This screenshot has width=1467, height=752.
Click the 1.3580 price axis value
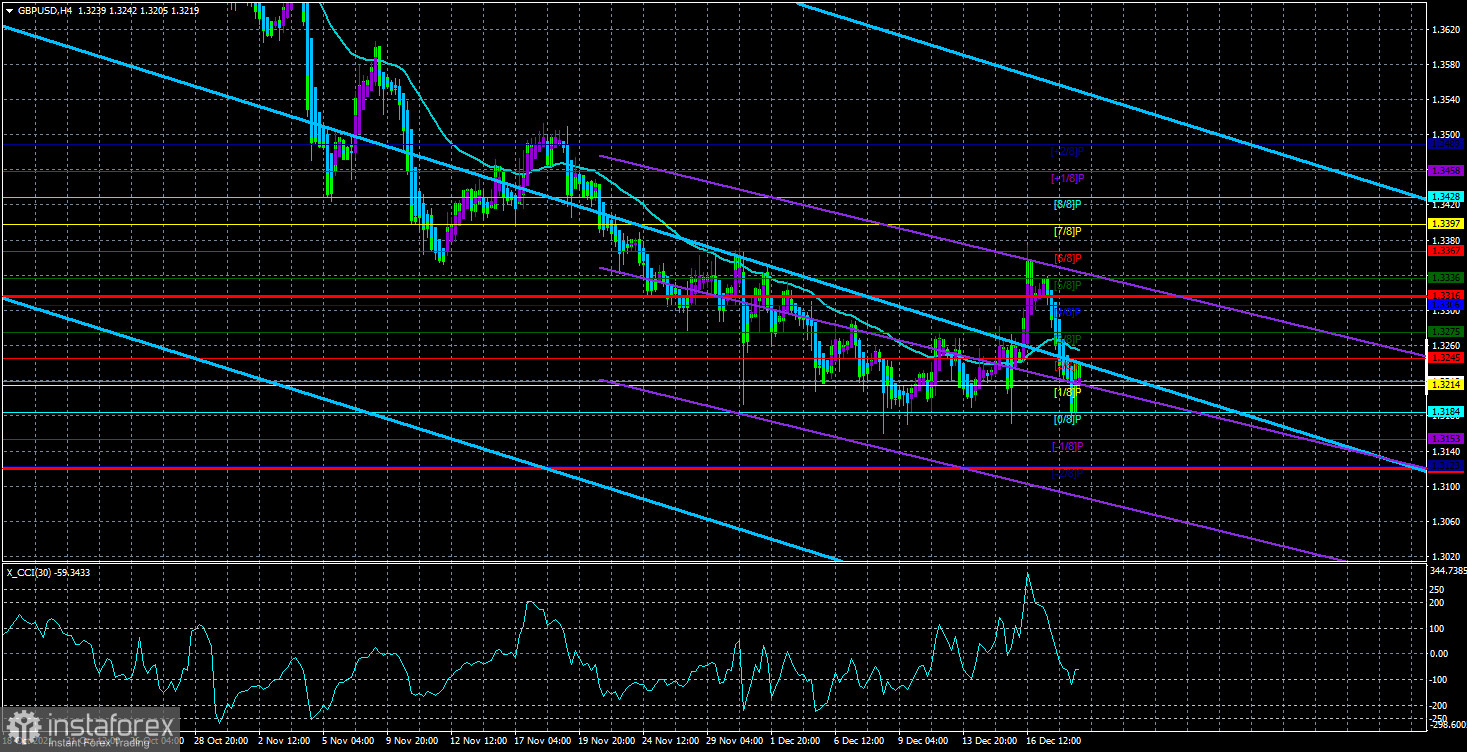click(x=1446, y=65)
